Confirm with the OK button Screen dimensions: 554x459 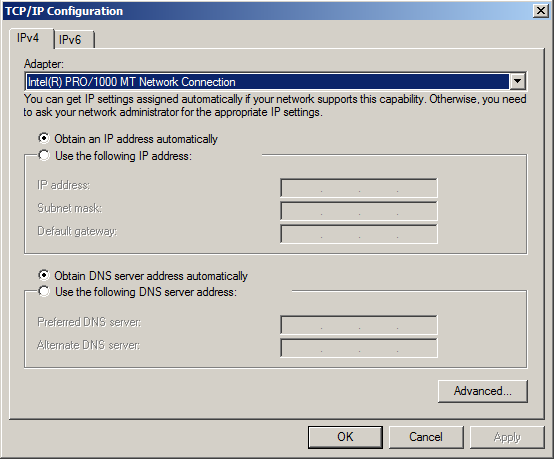[x=345, y=437]
